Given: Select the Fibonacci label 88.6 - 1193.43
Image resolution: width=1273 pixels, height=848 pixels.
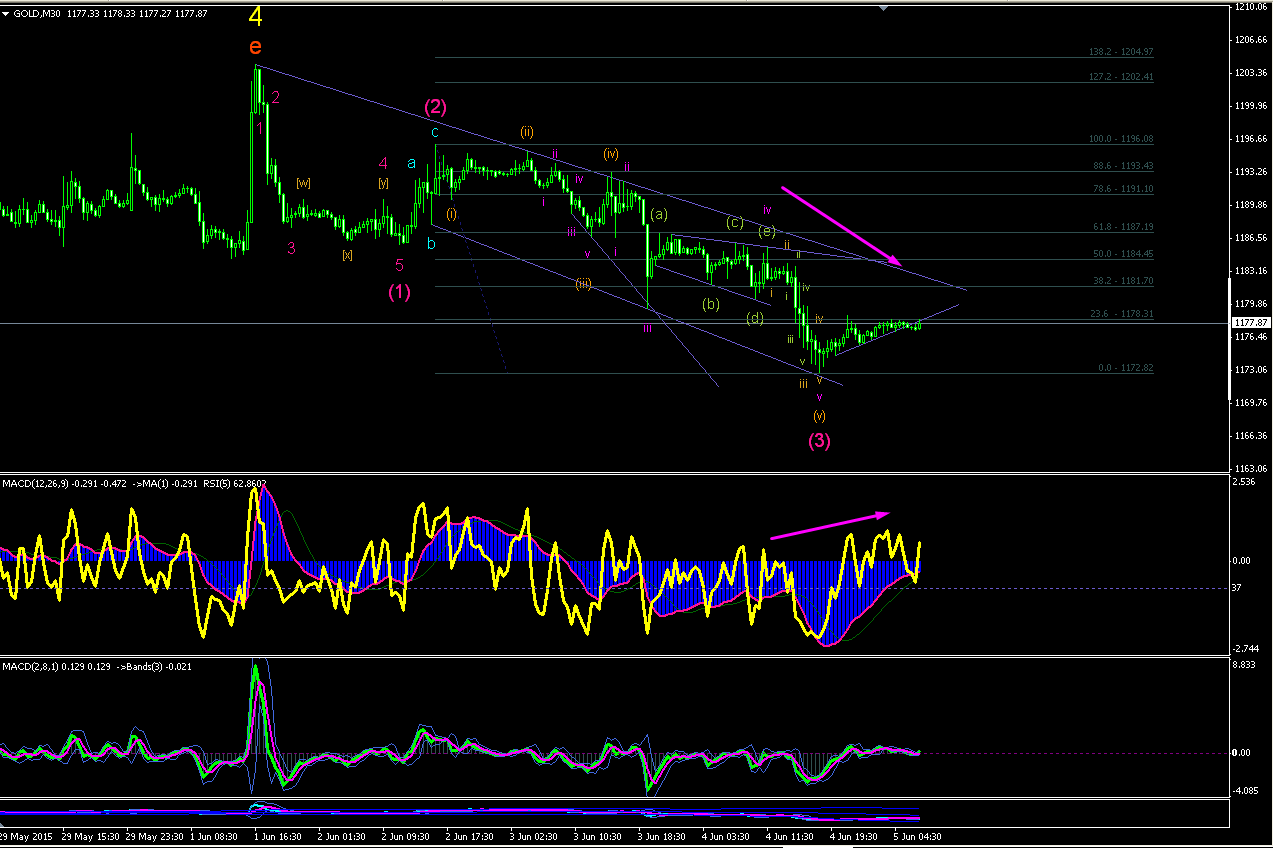Looking at the screenshot, I should 1124,165.
